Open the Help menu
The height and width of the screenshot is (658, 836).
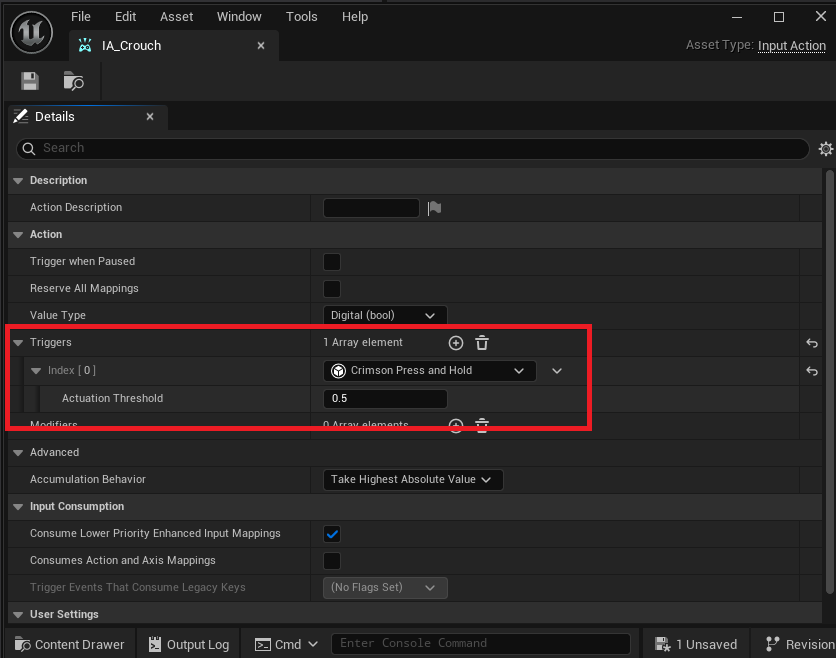(x=355, y=17)
